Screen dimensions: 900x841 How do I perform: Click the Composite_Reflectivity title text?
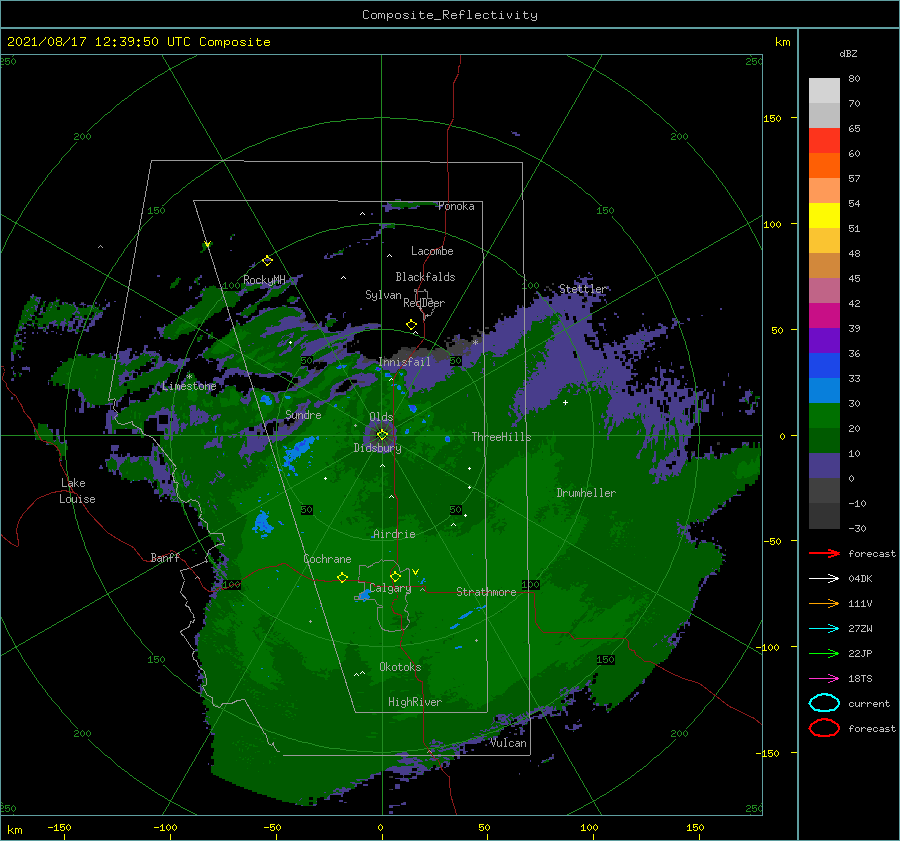[x=450, y=15]
